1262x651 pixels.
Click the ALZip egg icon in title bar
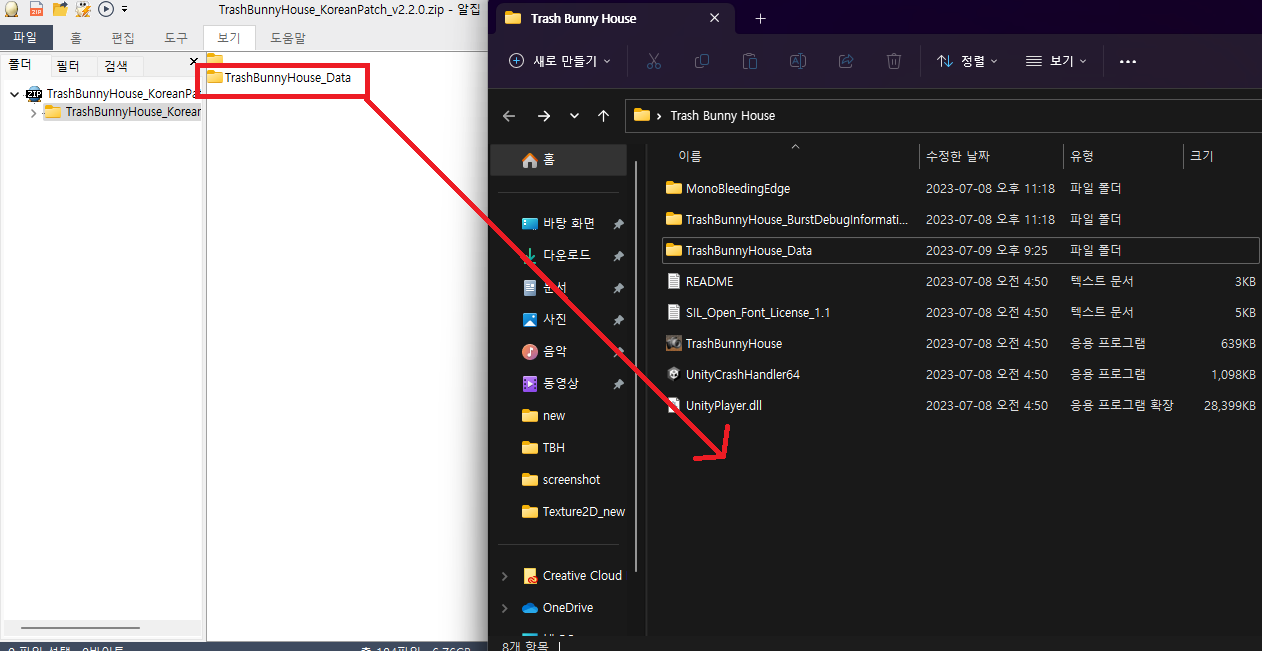[x=11, y=9]
